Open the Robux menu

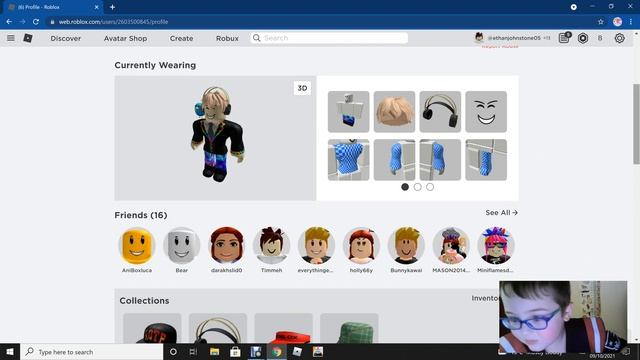[x=227, y=38]
